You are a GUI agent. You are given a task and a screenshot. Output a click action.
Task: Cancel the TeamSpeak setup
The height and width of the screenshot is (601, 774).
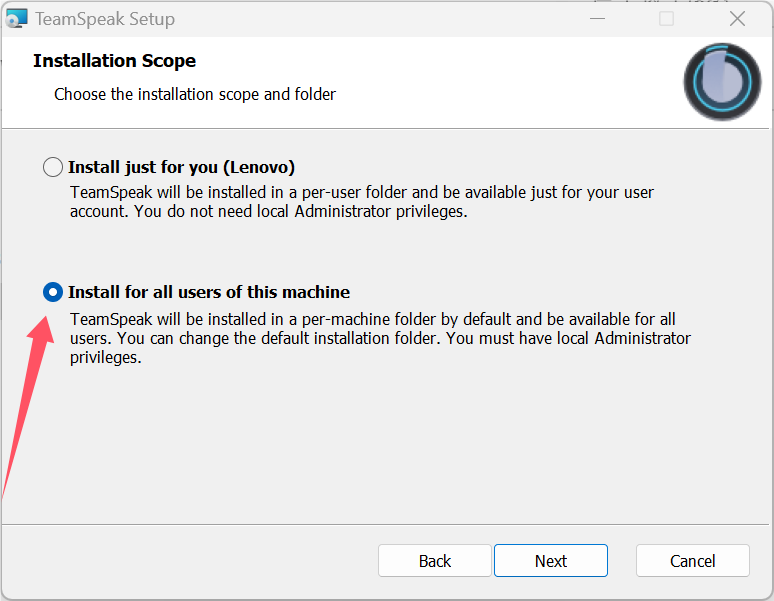[x=693, y=561]
